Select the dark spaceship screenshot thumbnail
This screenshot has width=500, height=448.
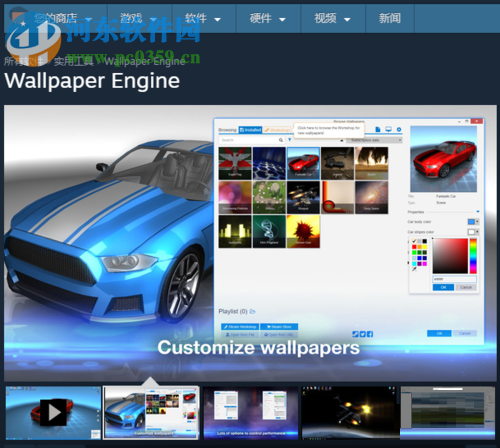(x=349, y=413)
